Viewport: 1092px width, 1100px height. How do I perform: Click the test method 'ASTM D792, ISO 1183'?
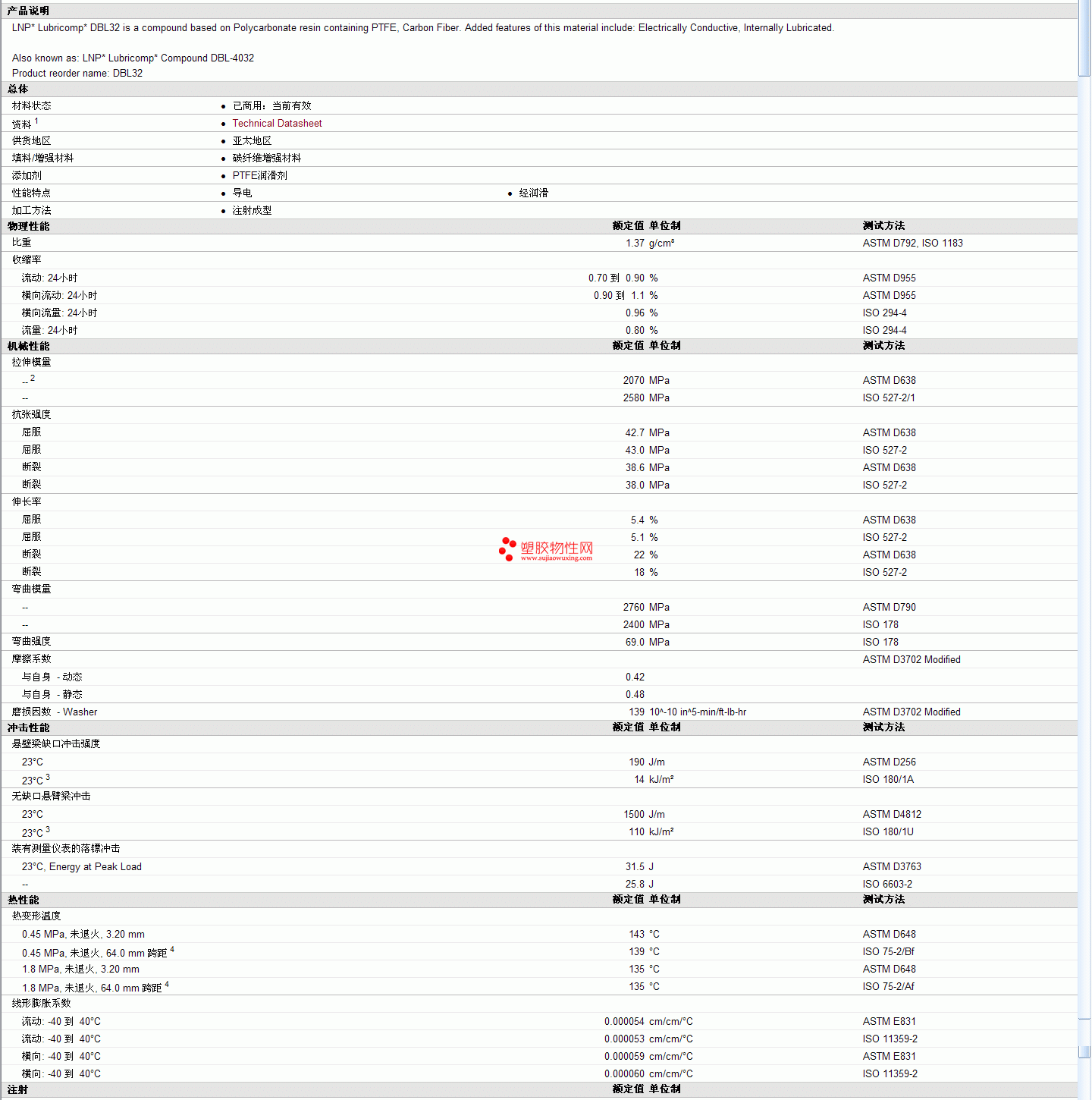click(x=912, y=243)
